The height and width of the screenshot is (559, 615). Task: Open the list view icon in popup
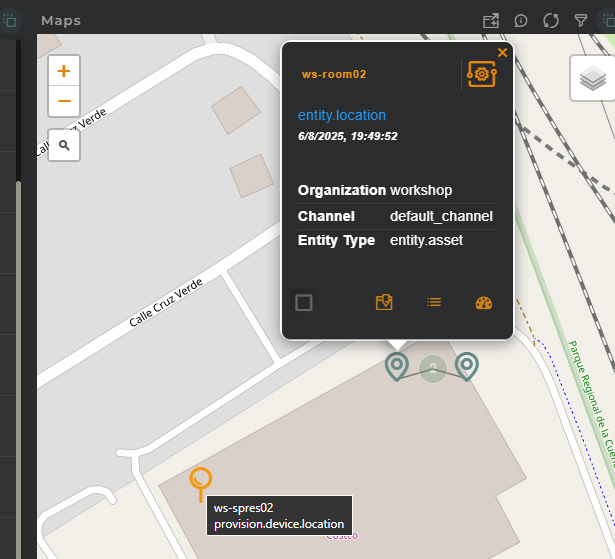tap(434, 302)
